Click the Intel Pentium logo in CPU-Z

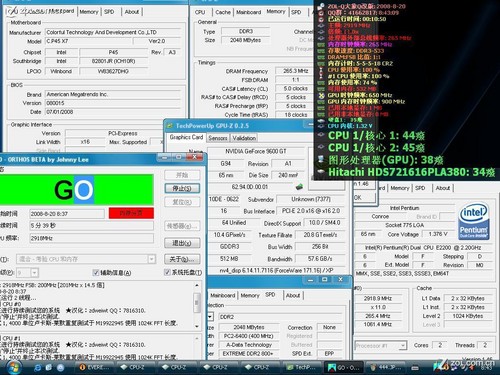pos(474,222)
